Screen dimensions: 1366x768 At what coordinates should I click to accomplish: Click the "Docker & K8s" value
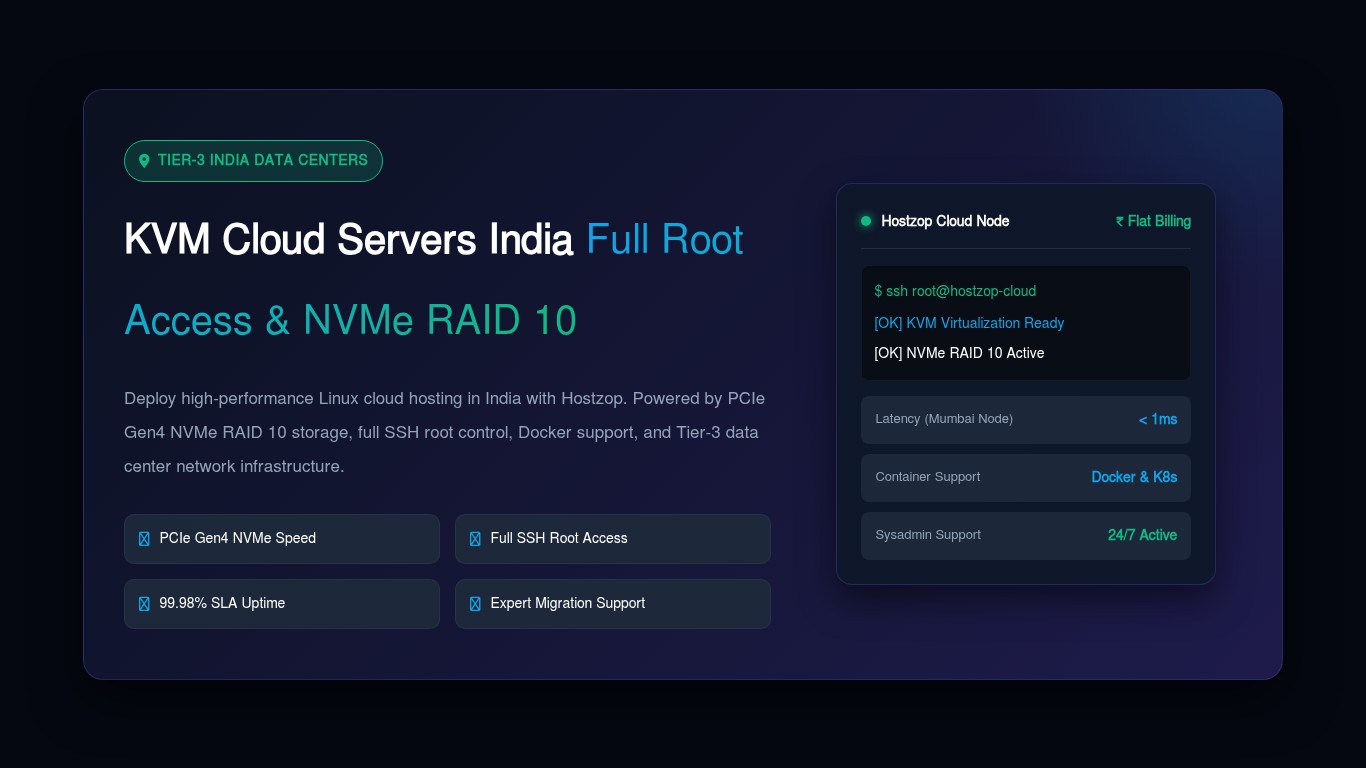point(1134,478)
